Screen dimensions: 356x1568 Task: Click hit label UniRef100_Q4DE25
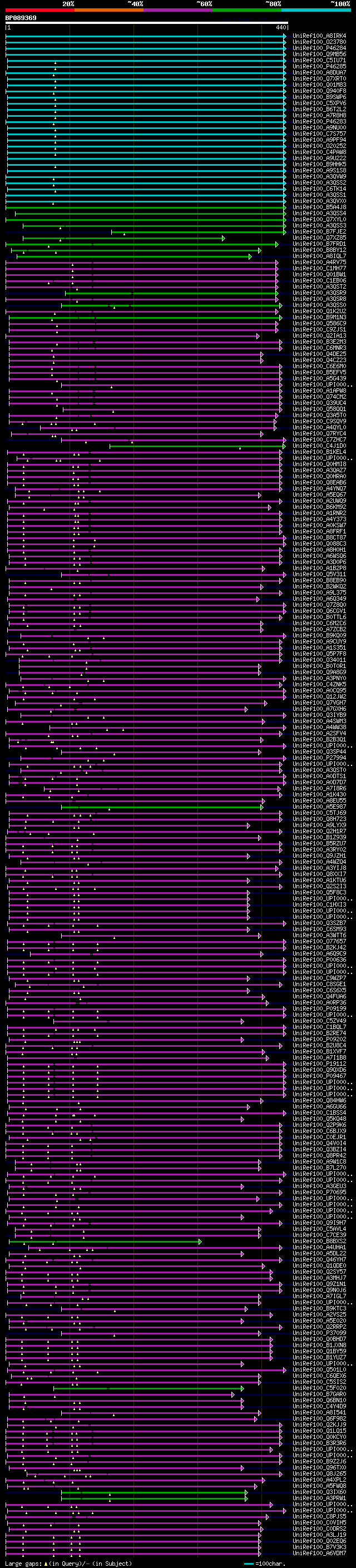(319, 354)
